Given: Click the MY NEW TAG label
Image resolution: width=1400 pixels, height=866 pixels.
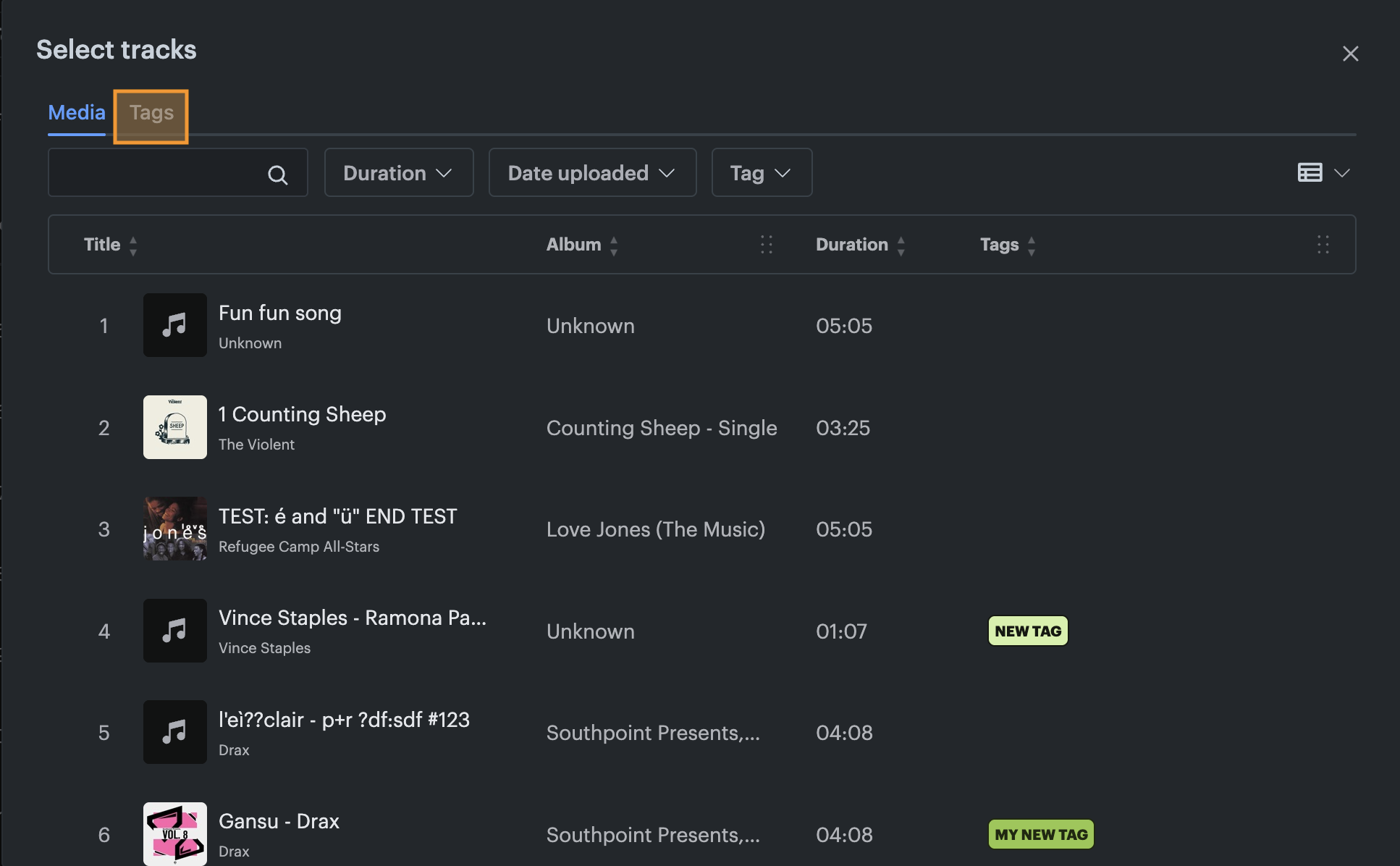Looking at the screenshot, I should click(x=1041, y=834).
